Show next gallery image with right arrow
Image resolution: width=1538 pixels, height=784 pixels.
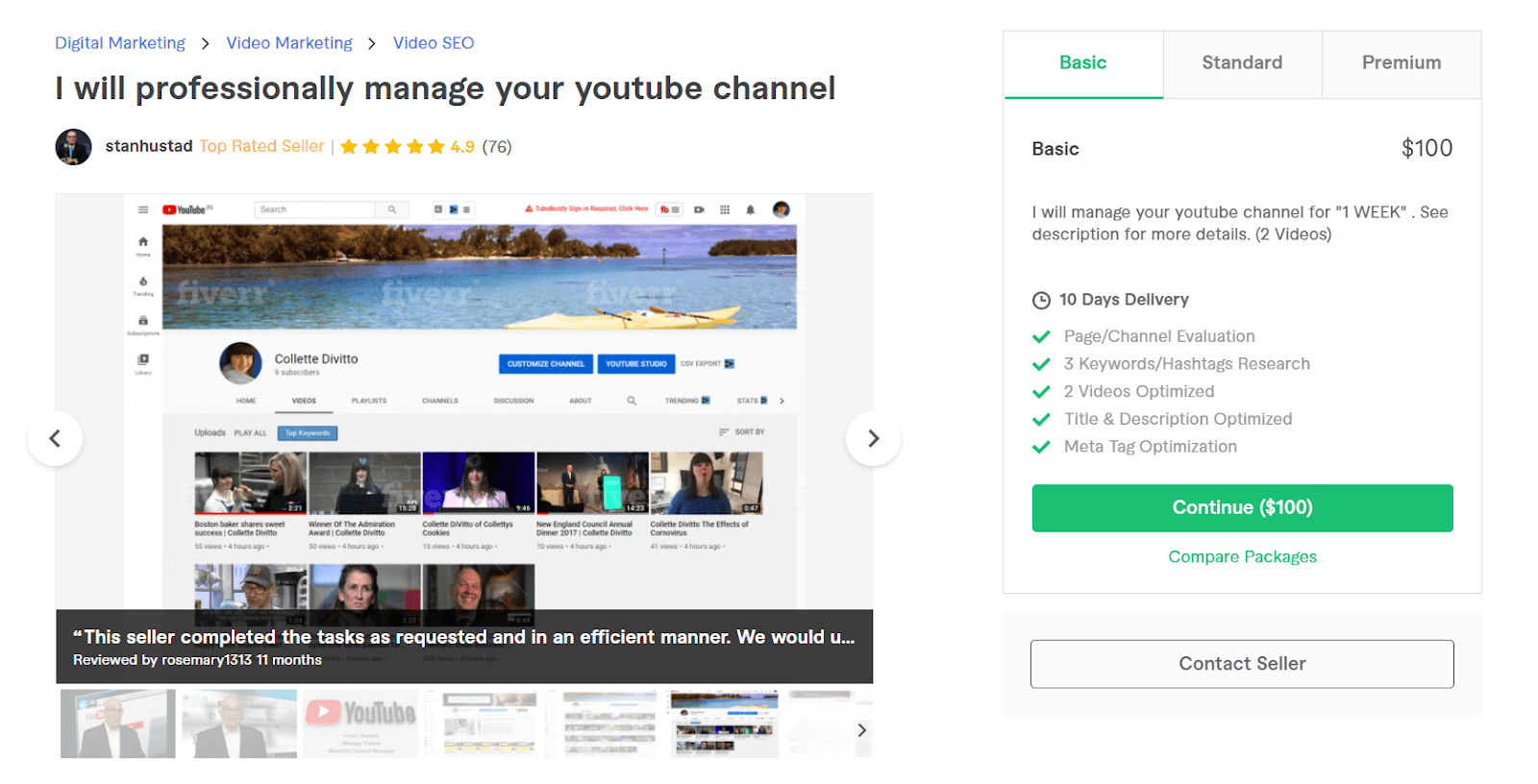(x=873, y=438)
